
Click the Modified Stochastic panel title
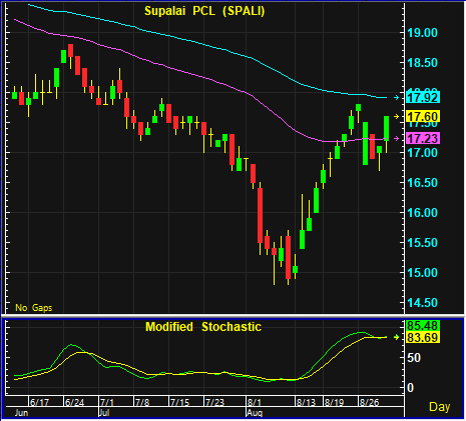pyautogui.click(x=203, y=327)
